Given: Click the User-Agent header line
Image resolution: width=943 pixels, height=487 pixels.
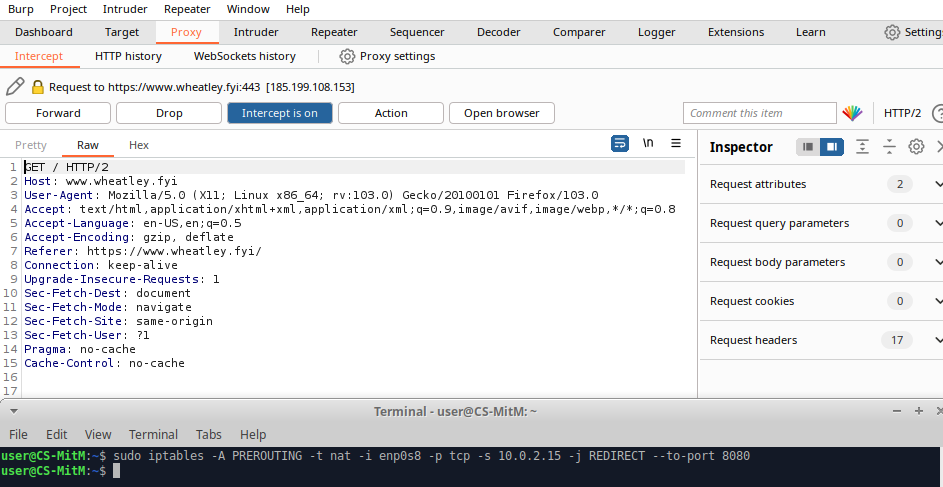Looking at the screenshot, I should tap(312, 195).
